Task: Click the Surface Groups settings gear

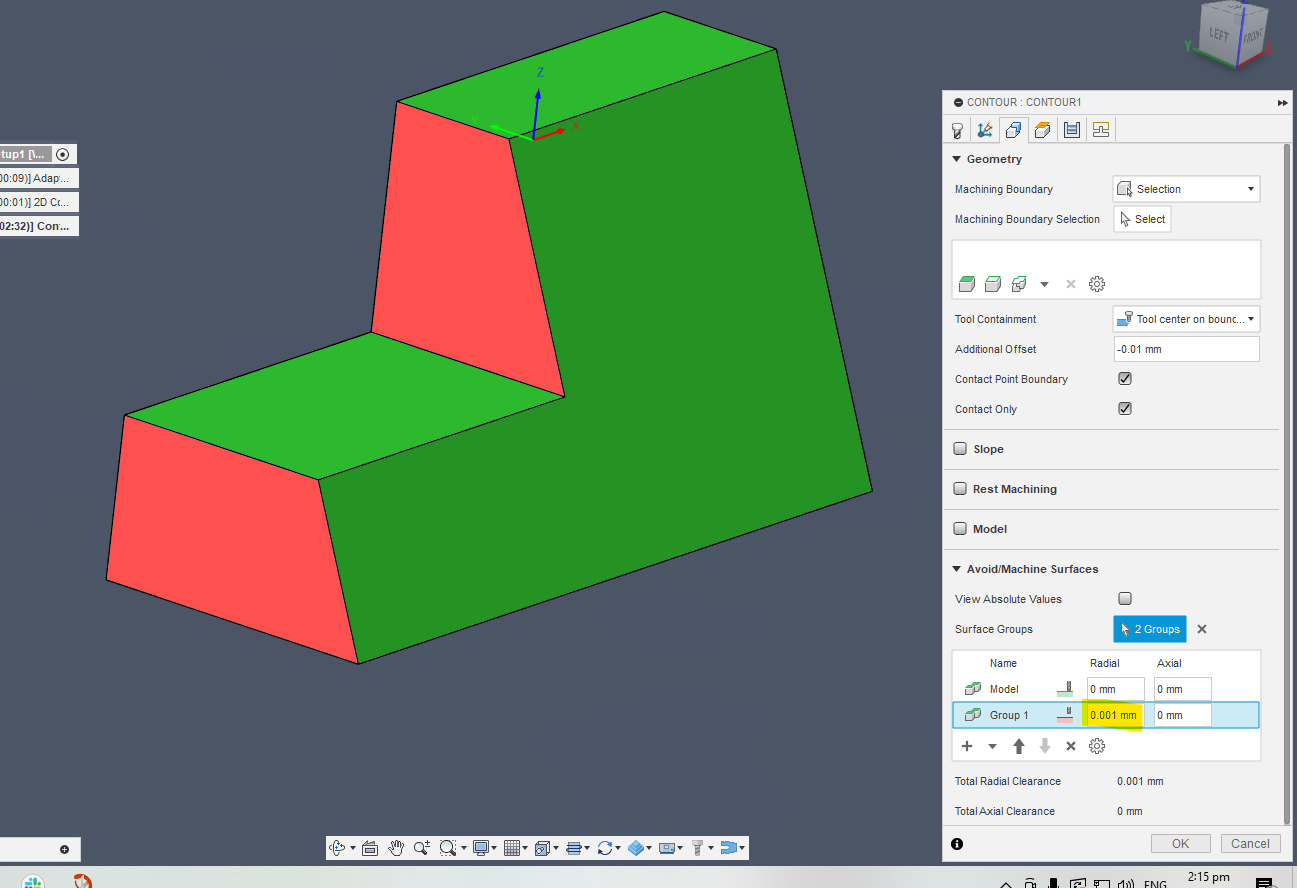Action: 1095,746
